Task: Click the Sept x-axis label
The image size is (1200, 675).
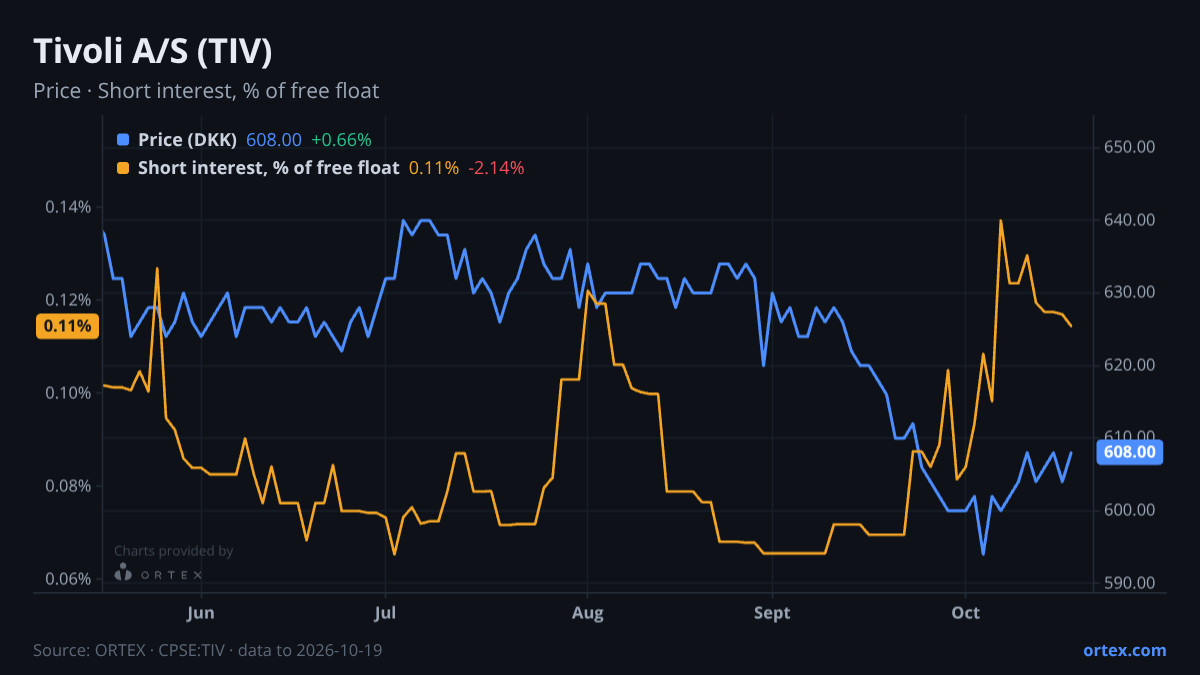Action: coord(771,613)
